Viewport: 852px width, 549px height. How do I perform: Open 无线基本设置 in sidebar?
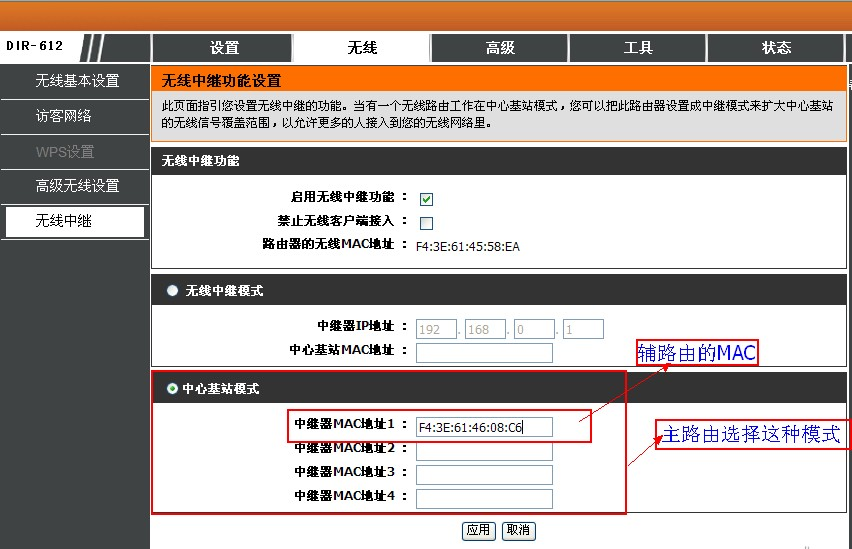[x=76, y=81]
